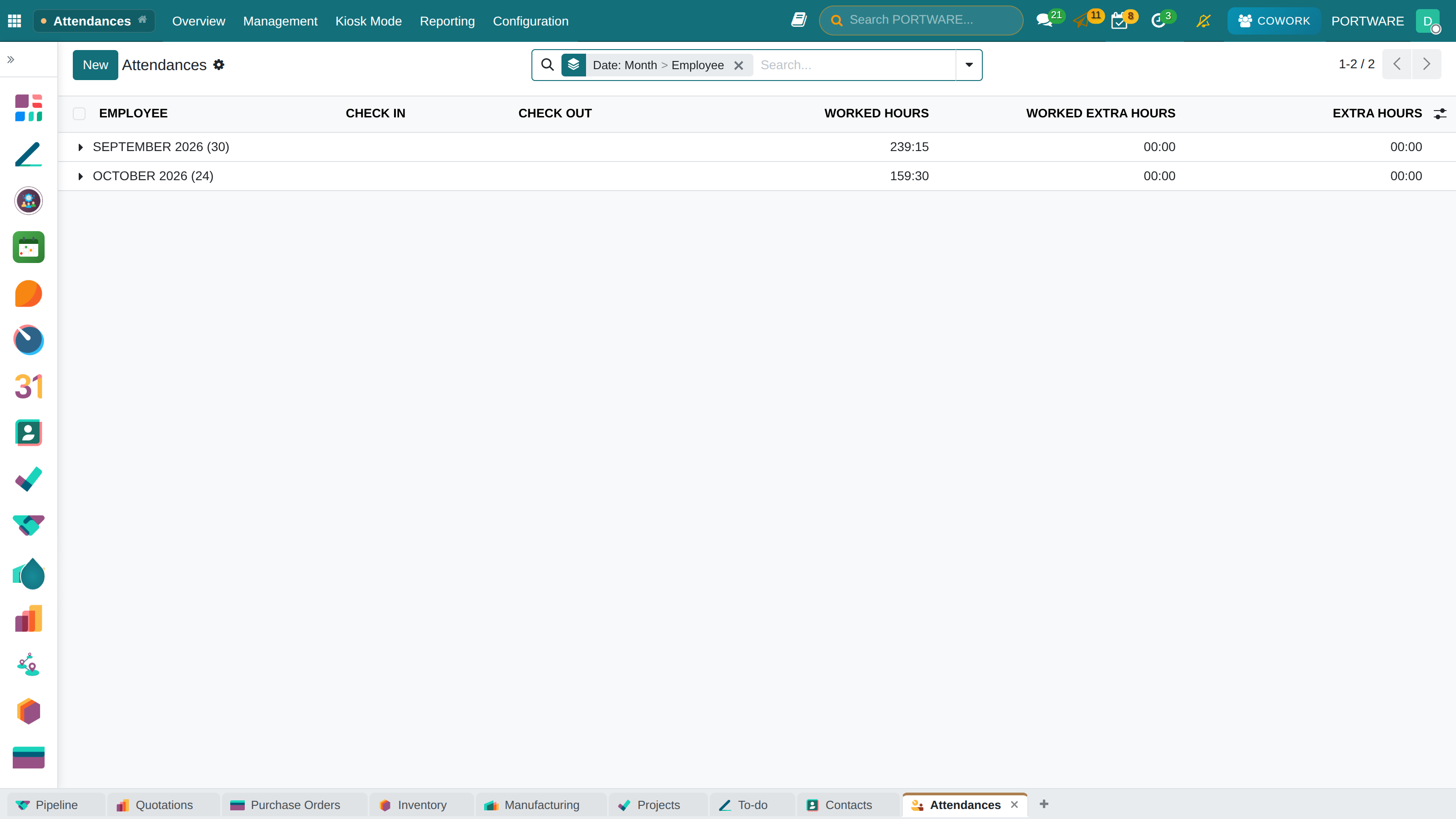Viewport: 1456px width, 819px height.
Task: Switch to the Manufacturing tab
Action: [x=541, y=805]
